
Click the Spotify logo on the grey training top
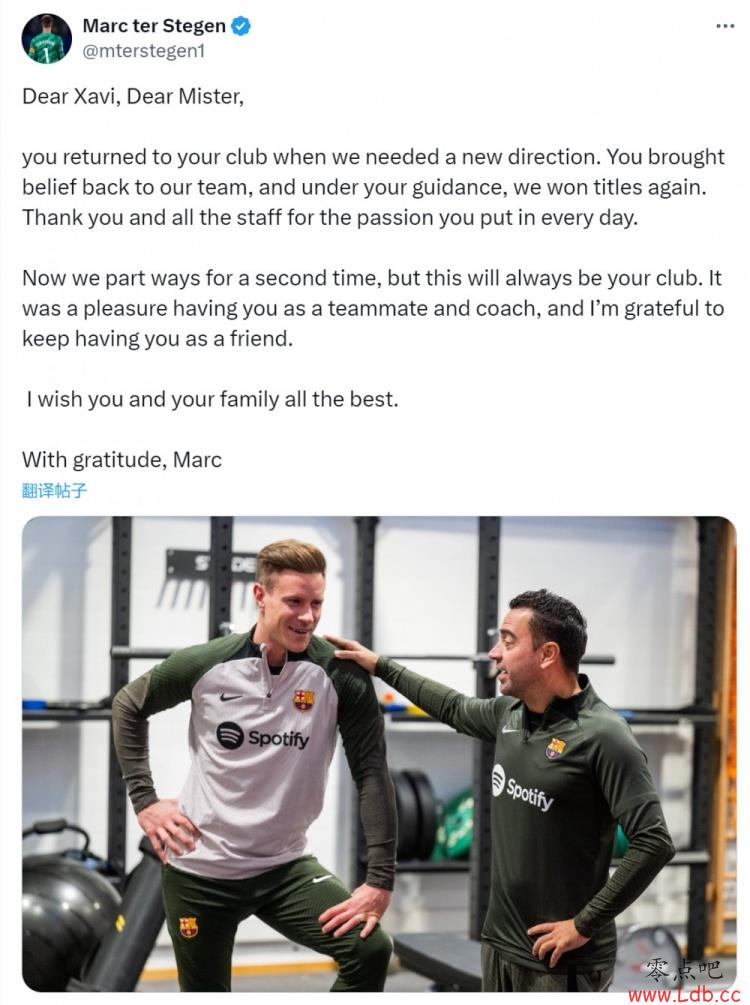tap(262, 736)
